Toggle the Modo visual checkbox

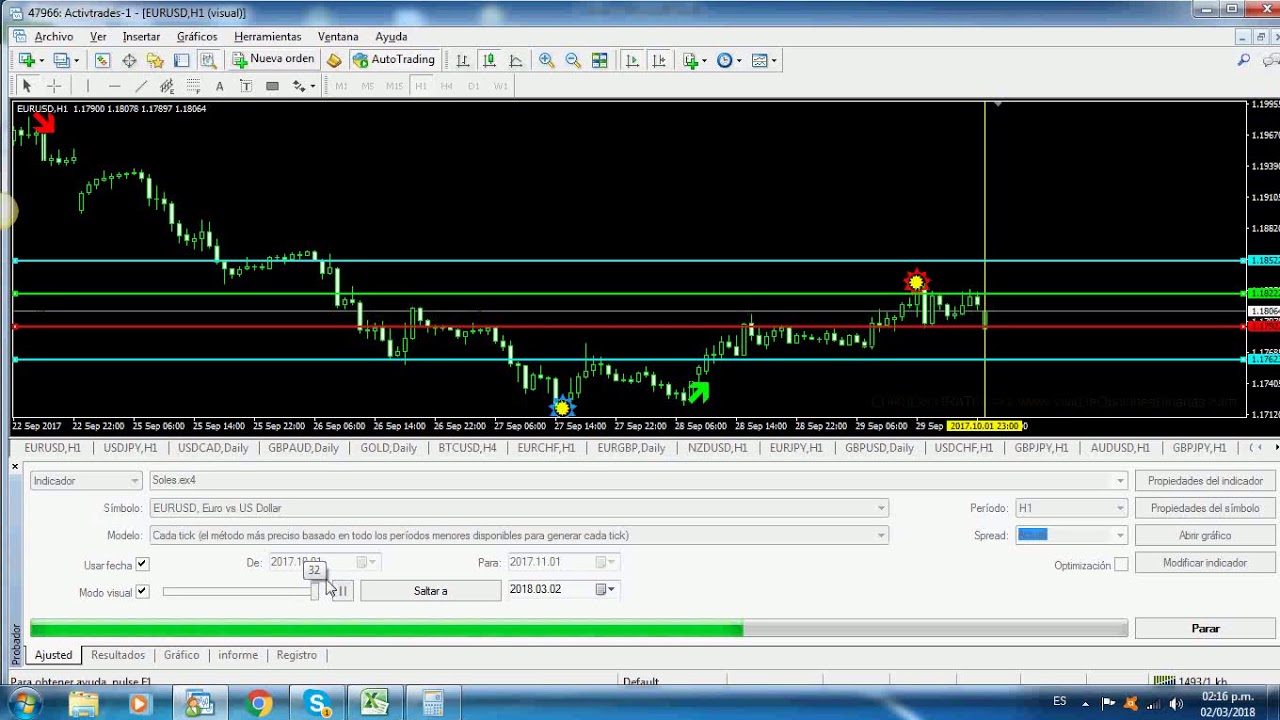(142, 592)
